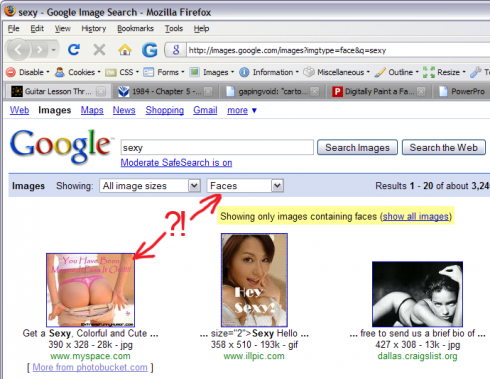The width and height of the screenshot is (490, 379).
Task: Open the Information toolbar menu
Action: [269, 72]
